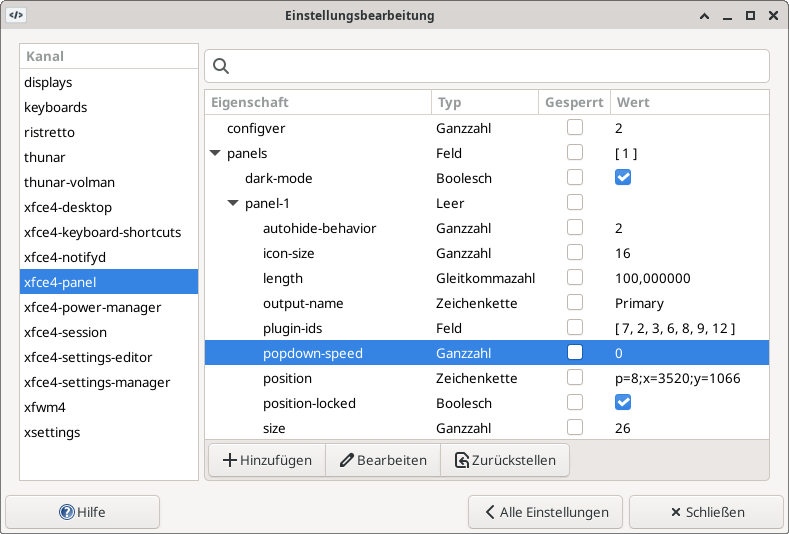The height and width of the screenshot is (534, 789).
Task: Select the xfce4-desktop channel
Action: click(68, 207)
